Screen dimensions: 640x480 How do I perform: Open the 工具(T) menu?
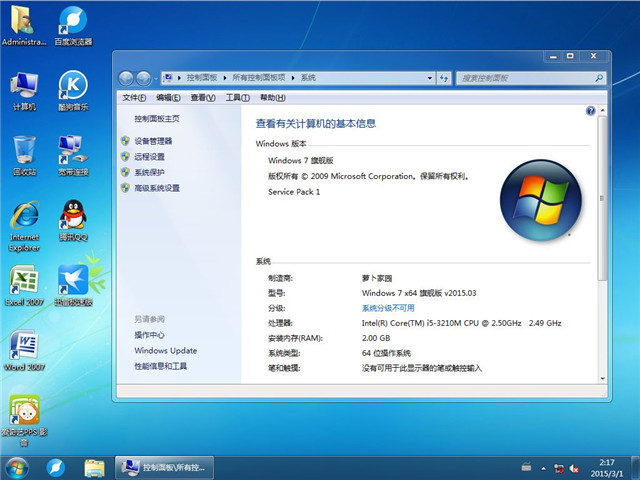coord(238,98)
